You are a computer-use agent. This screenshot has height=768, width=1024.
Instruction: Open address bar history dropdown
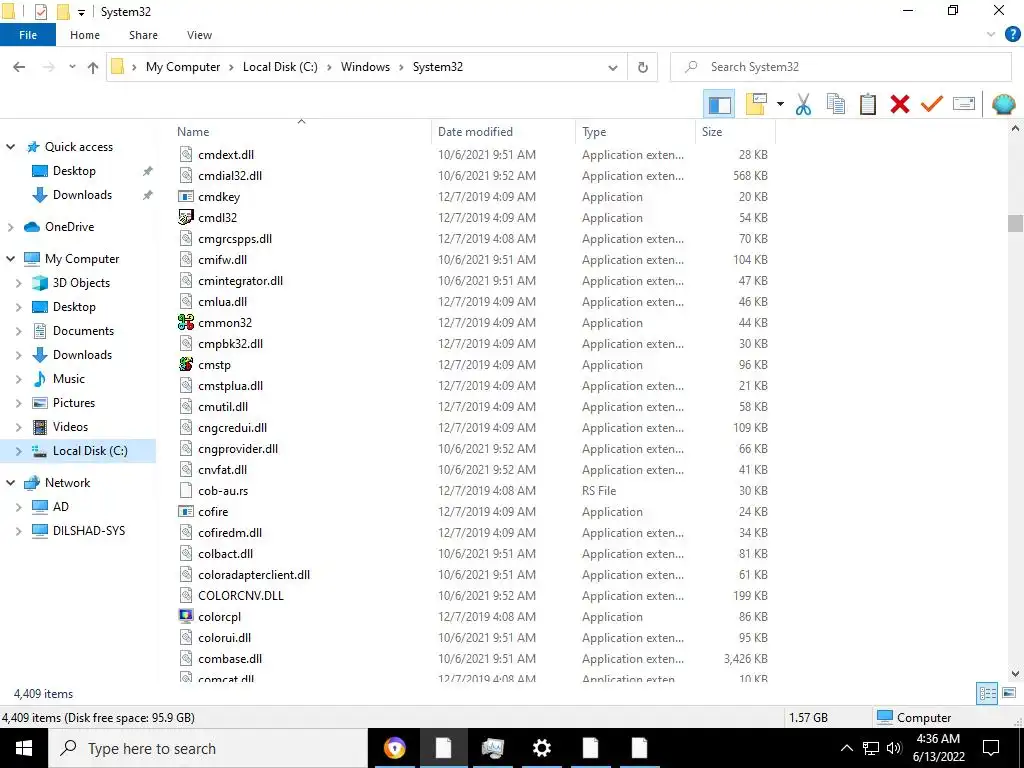coord(613,67)
